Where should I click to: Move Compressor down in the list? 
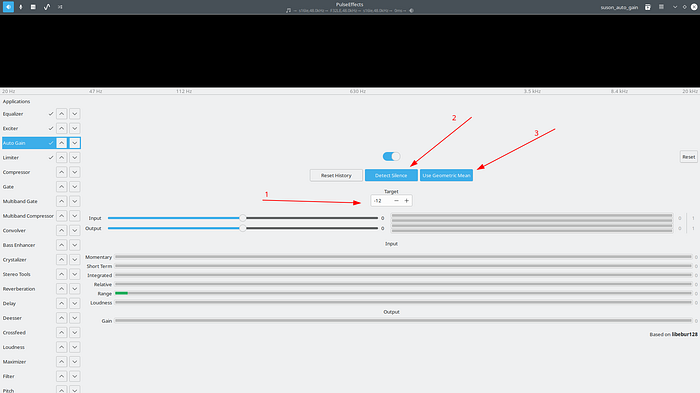[x=75, y=172]
